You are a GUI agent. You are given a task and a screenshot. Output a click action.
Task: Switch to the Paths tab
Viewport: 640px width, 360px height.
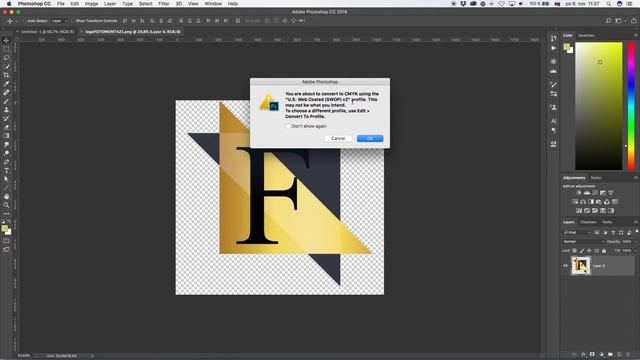point(607,222)
